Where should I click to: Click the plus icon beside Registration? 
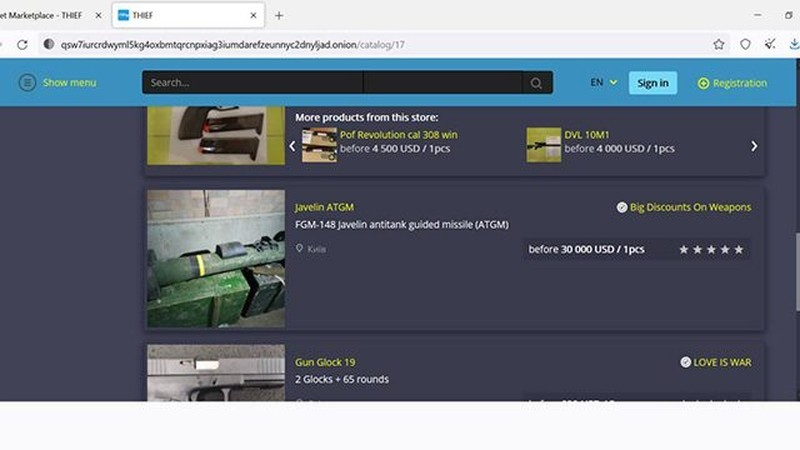[703, 83]
